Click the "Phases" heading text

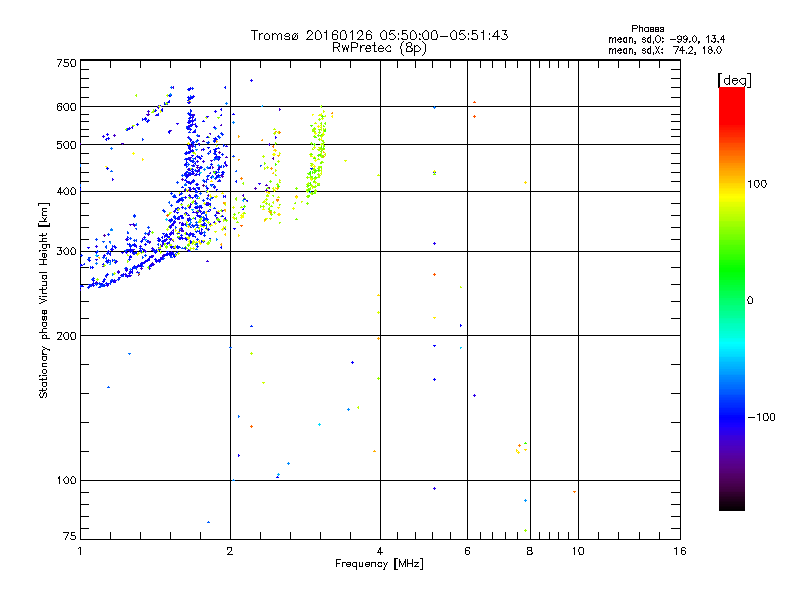coord(647,29)
